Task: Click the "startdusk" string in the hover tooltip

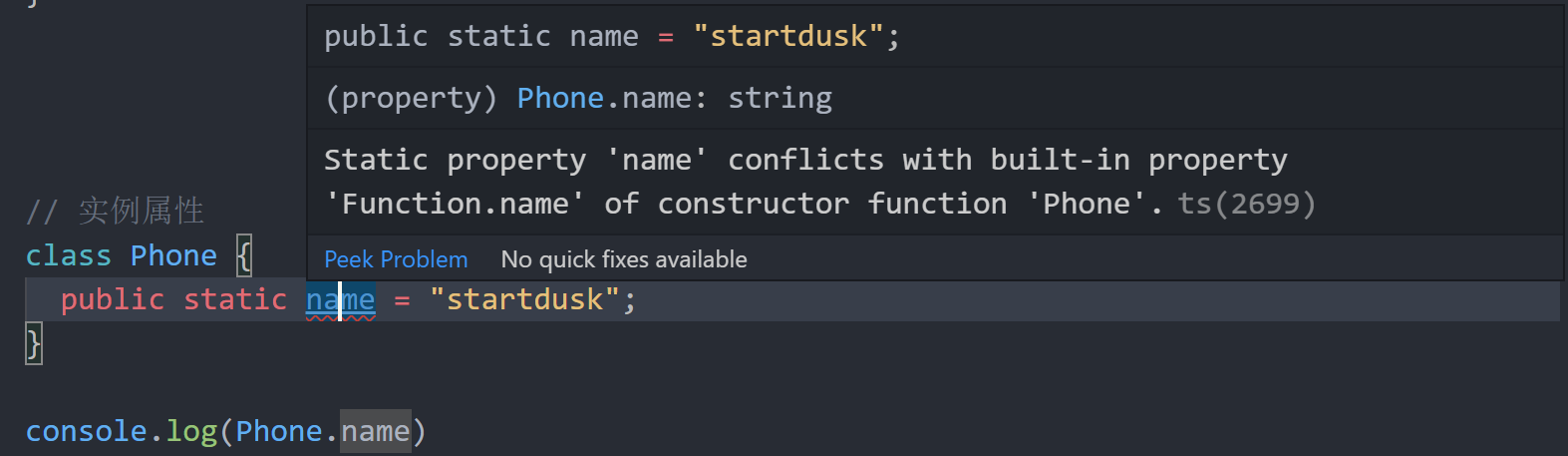Action: 788,36
